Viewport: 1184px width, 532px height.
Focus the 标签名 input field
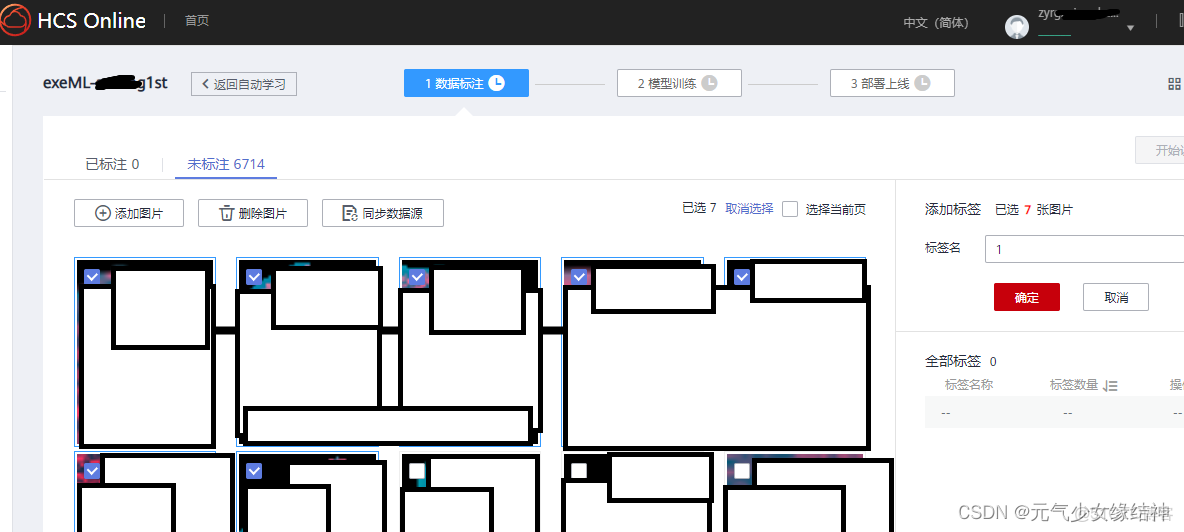1084,248
